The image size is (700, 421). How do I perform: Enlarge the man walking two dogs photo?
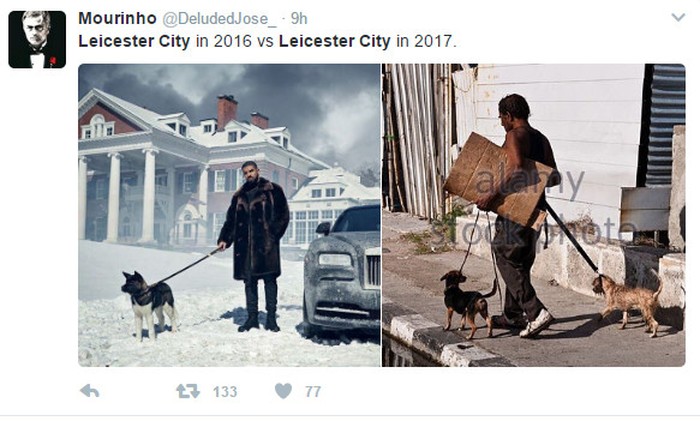[x=533, y=215]
